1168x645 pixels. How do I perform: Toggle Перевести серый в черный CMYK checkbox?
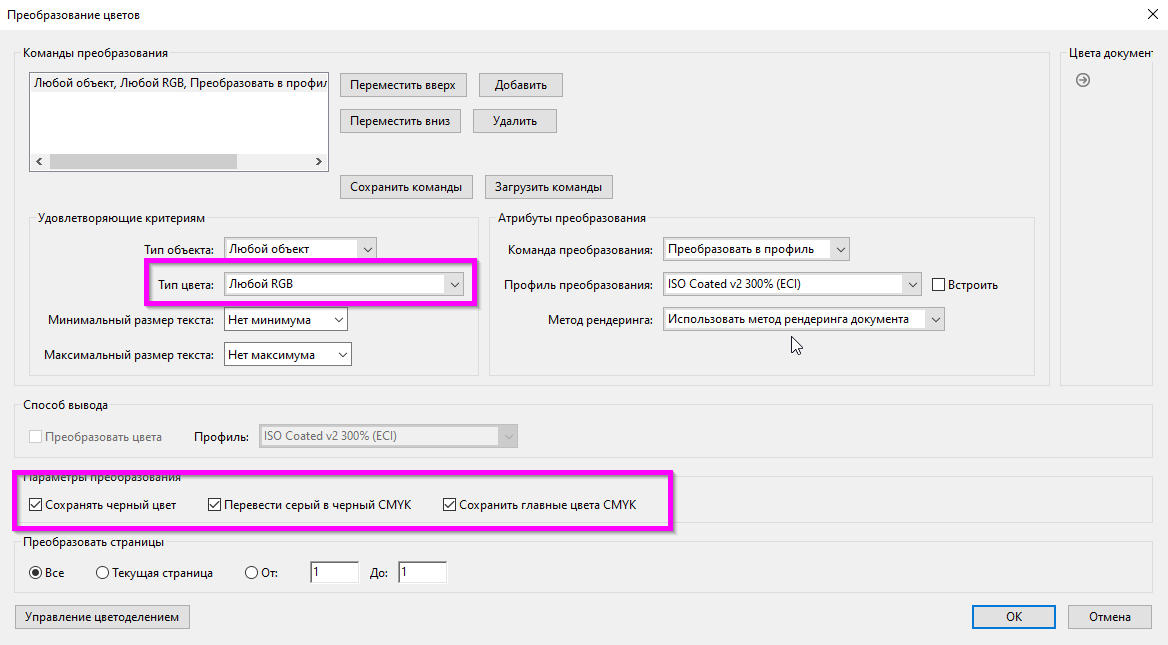[214, 505]
